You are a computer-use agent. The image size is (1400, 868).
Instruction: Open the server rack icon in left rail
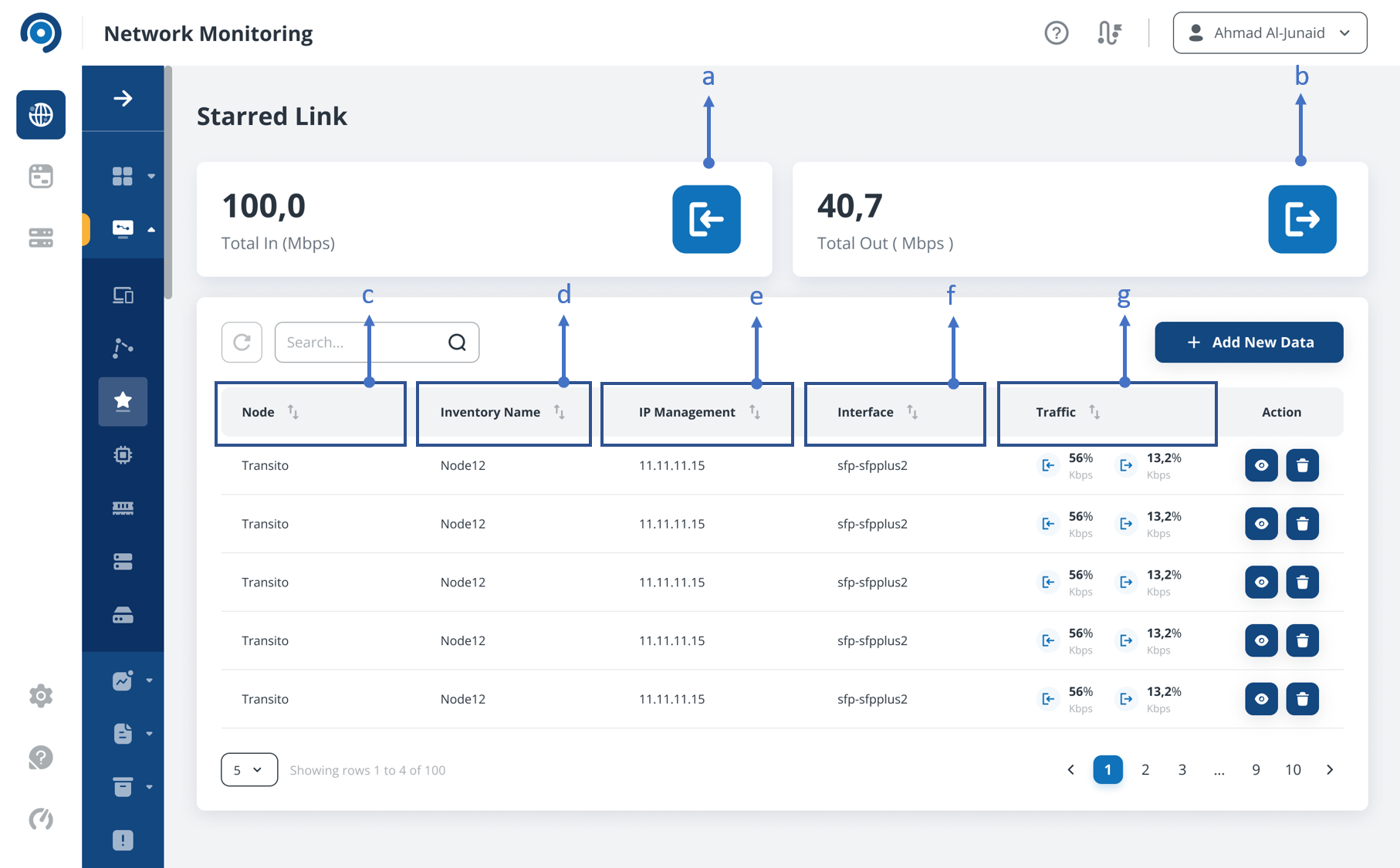click(x=41, y=238)
